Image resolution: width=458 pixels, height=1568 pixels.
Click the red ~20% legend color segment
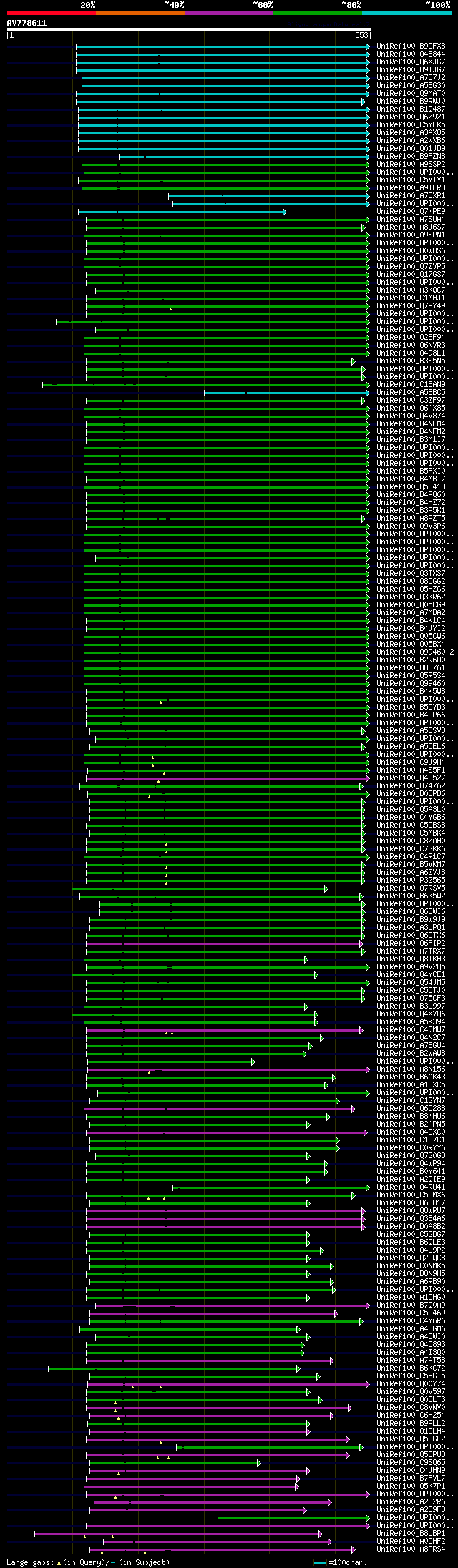51,13
